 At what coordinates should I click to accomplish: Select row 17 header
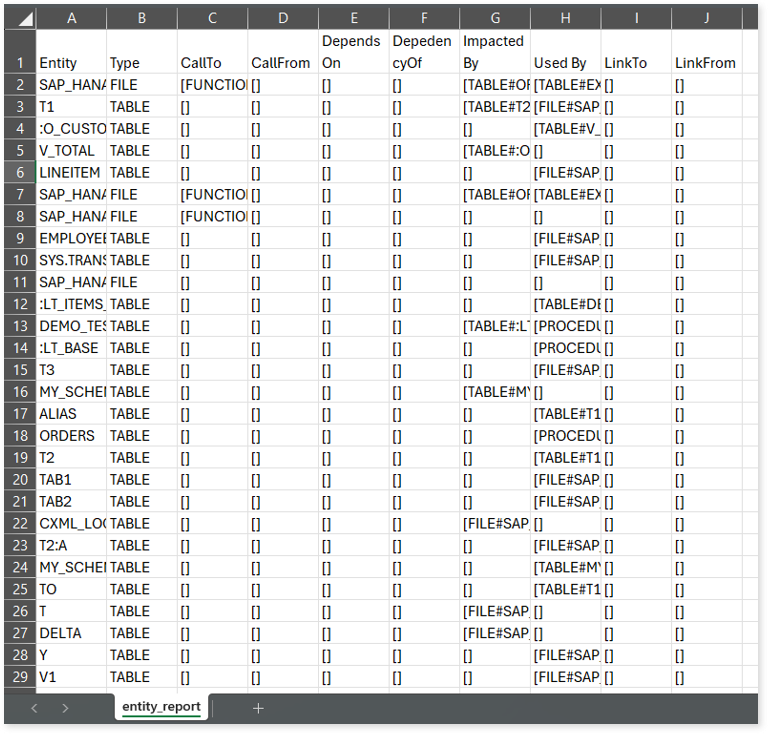(x=19, y=413)
